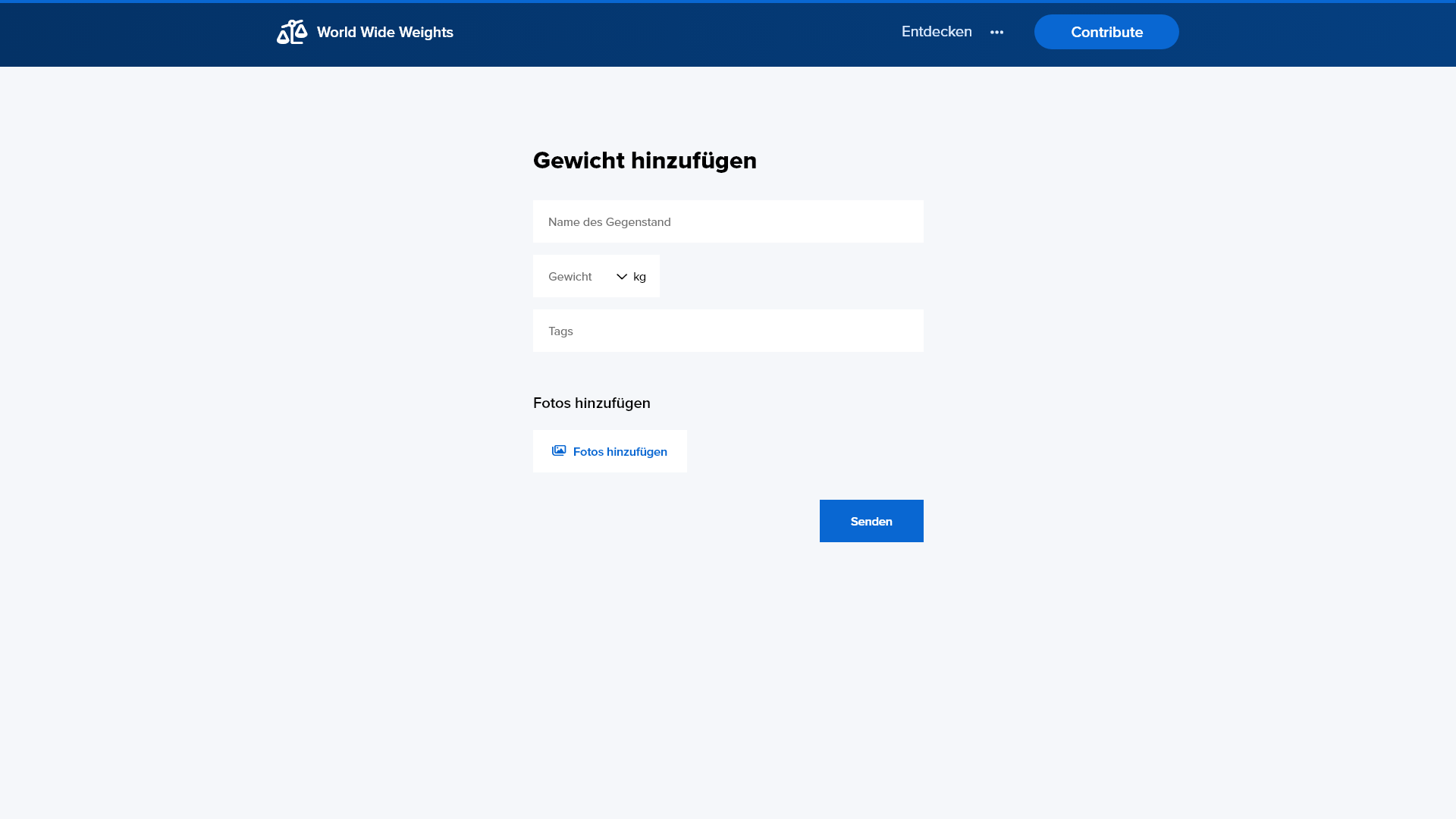
Task: Click the thin blue strip at page top
Action: coord(728,2)
